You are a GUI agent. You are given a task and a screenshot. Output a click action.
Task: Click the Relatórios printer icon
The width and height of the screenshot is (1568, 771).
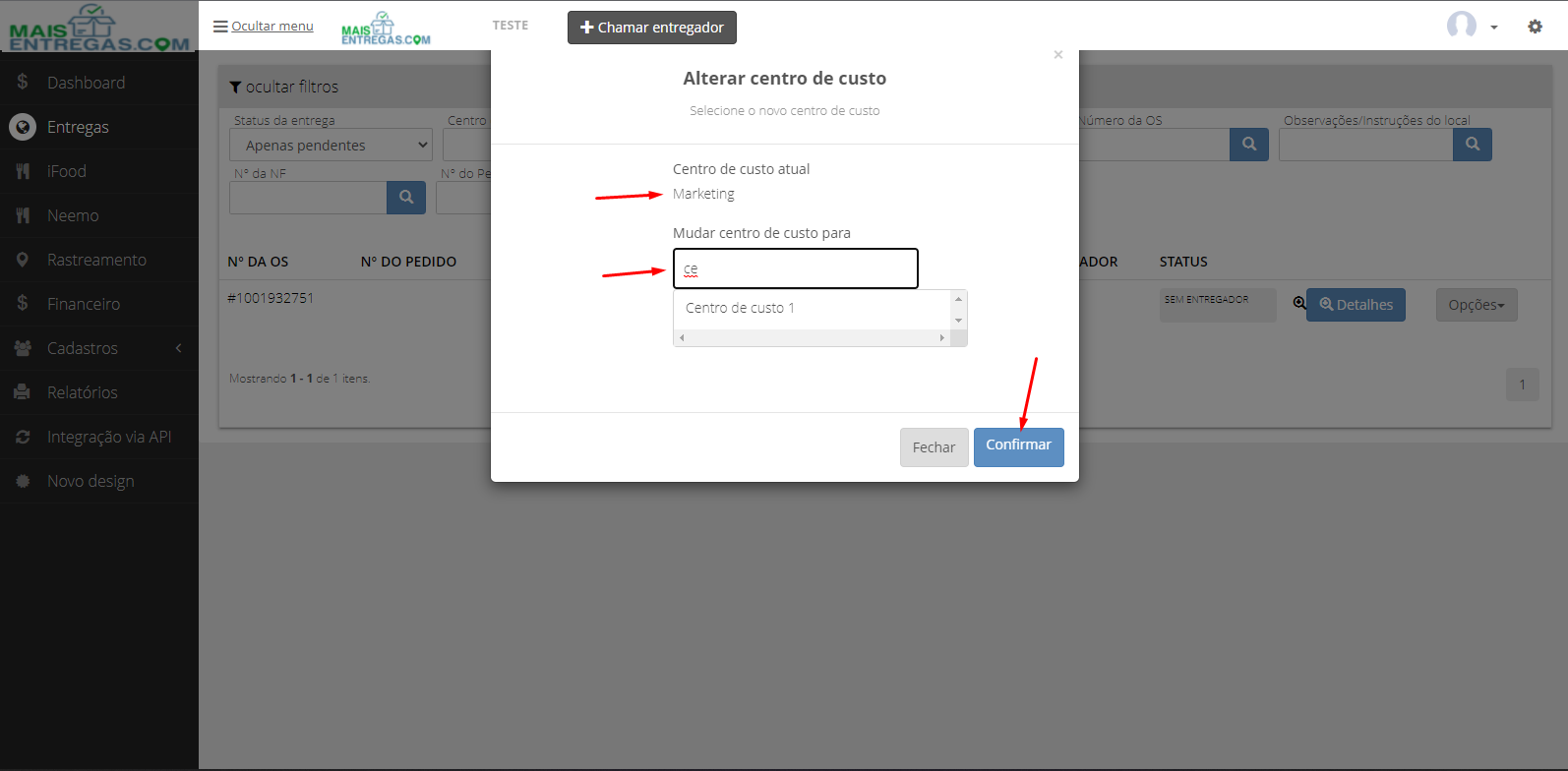click(x=23, y=392)
